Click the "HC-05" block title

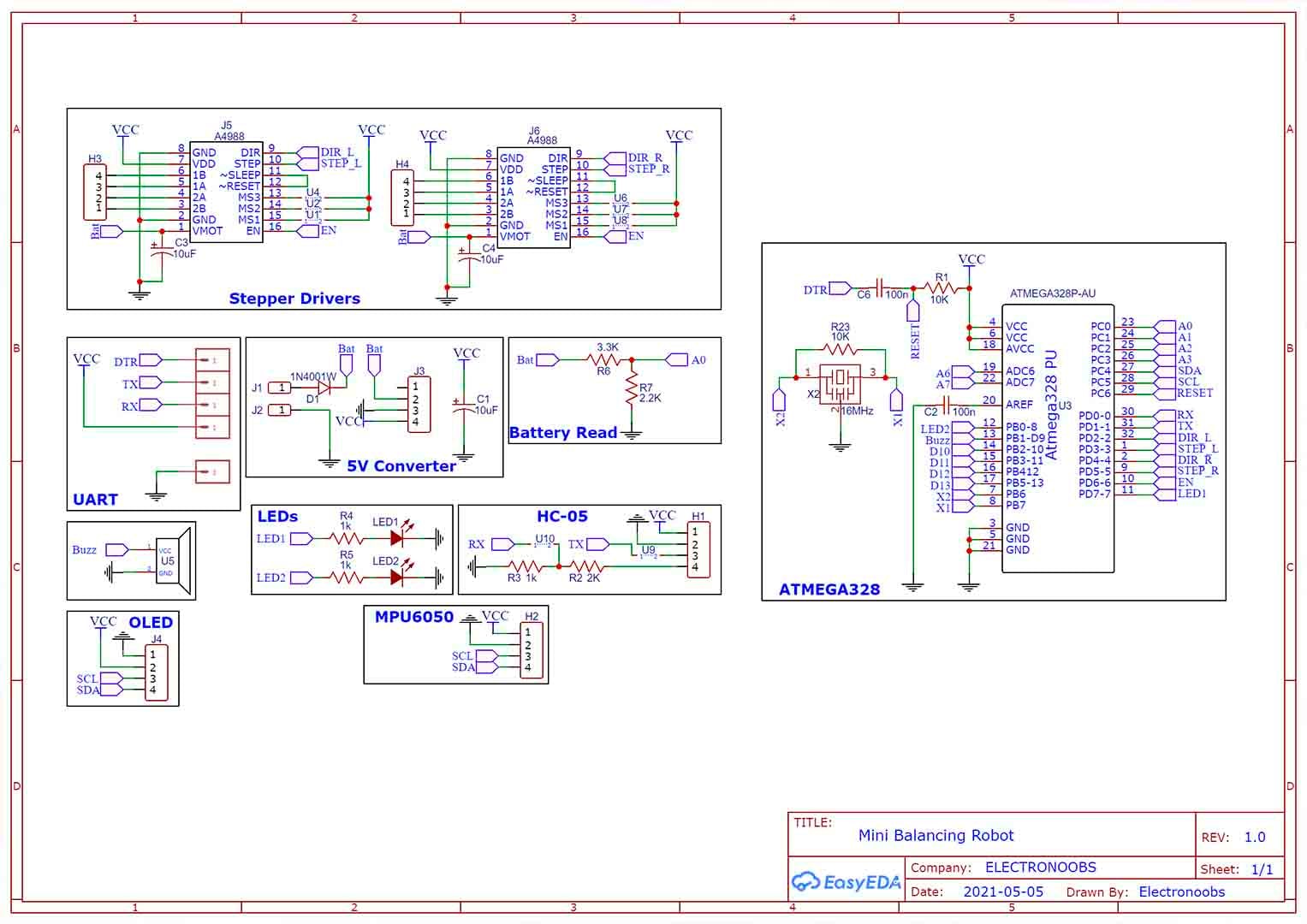[x=562, y=517]
